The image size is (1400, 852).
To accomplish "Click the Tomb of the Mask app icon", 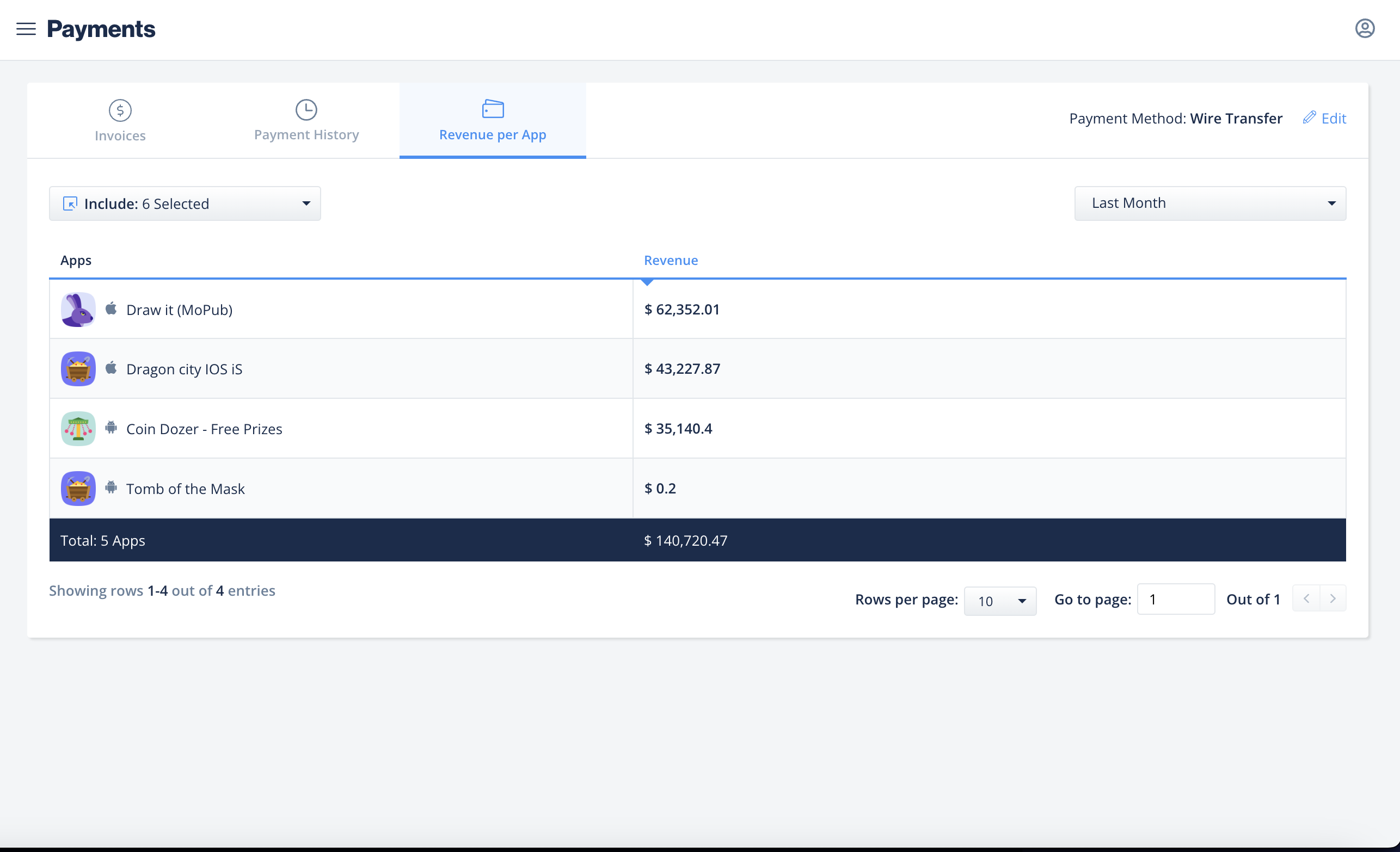I will [x=78, y=488].
